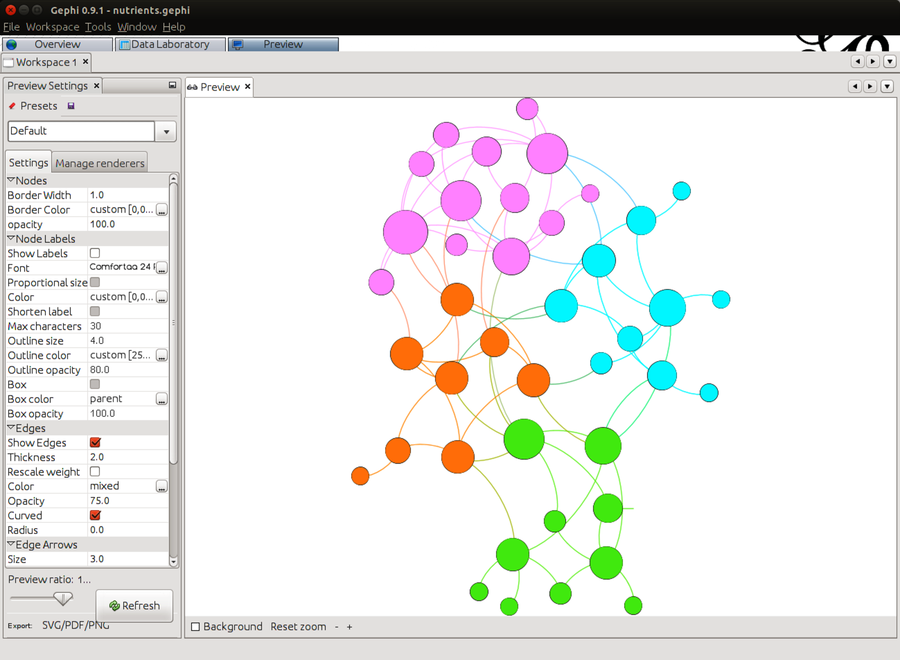900x660 pixels.
Task: Collapse the Edge Arrows section
Action: pos(11,544)
